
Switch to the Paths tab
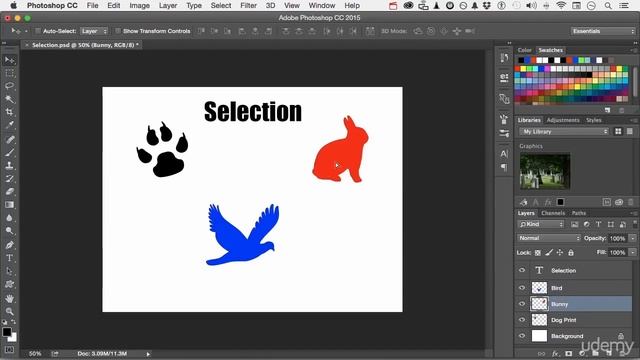[579, 213]
